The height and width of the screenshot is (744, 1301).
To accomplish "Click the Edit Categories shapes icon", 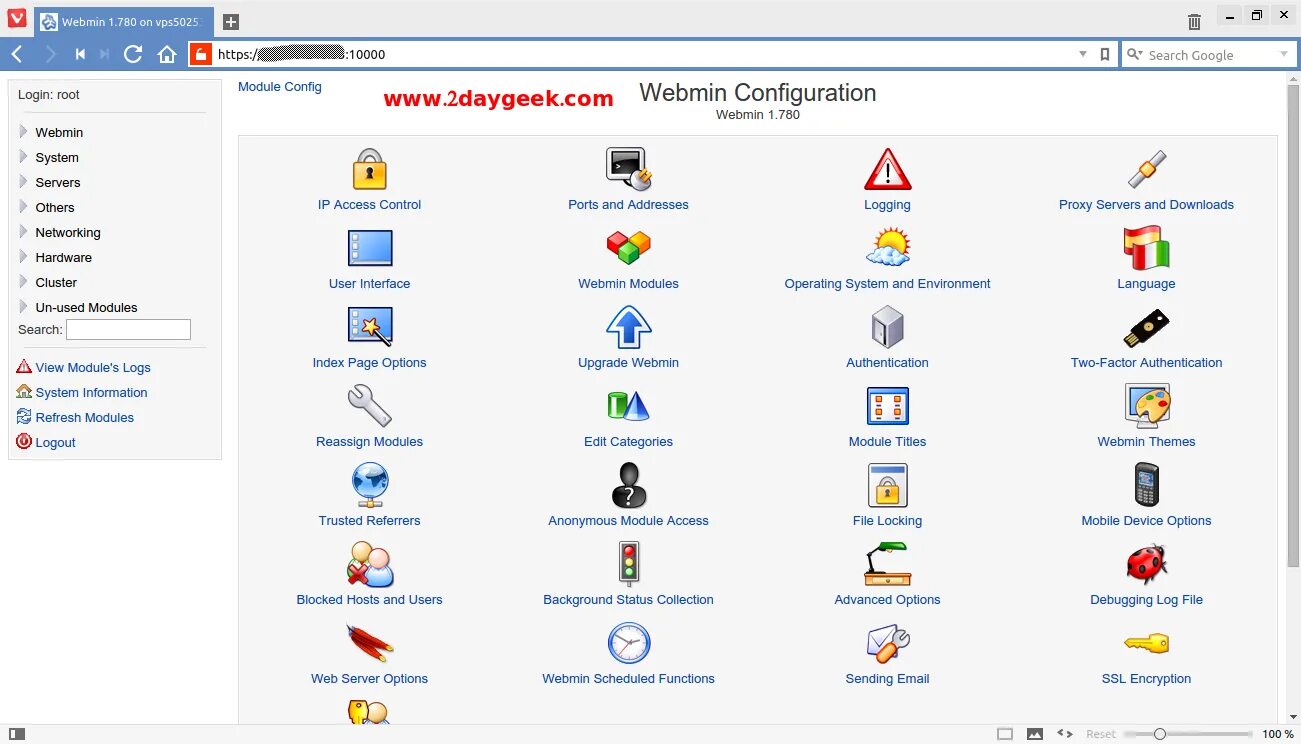I will pos(629,406).
